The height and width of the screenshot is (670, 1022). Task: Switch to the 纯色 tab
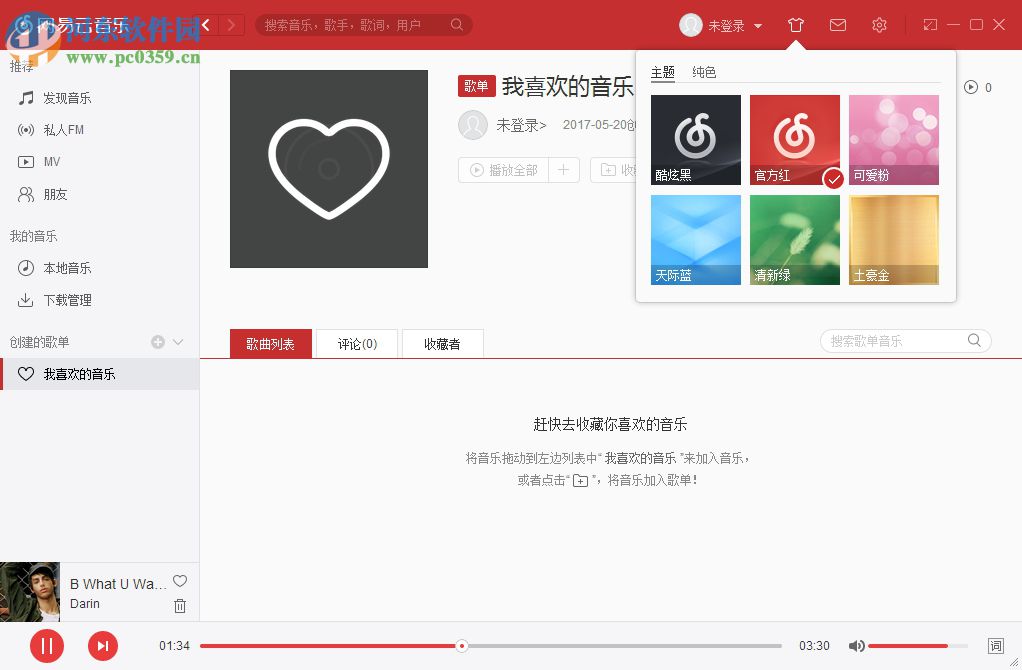click(x=703, y=72)
